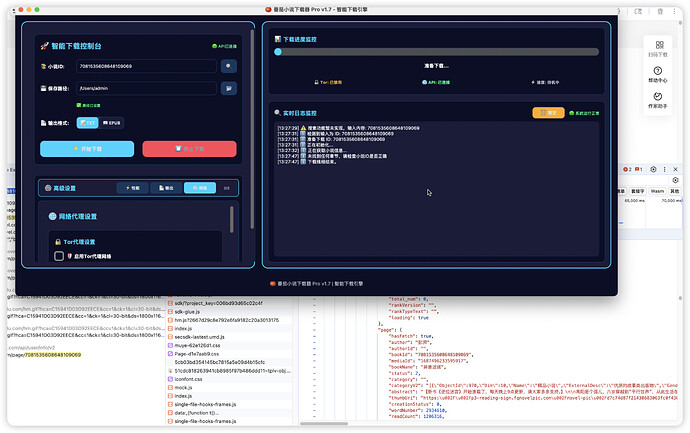Click the horizontal scrollbar under JSON preview

pos(324,424)
